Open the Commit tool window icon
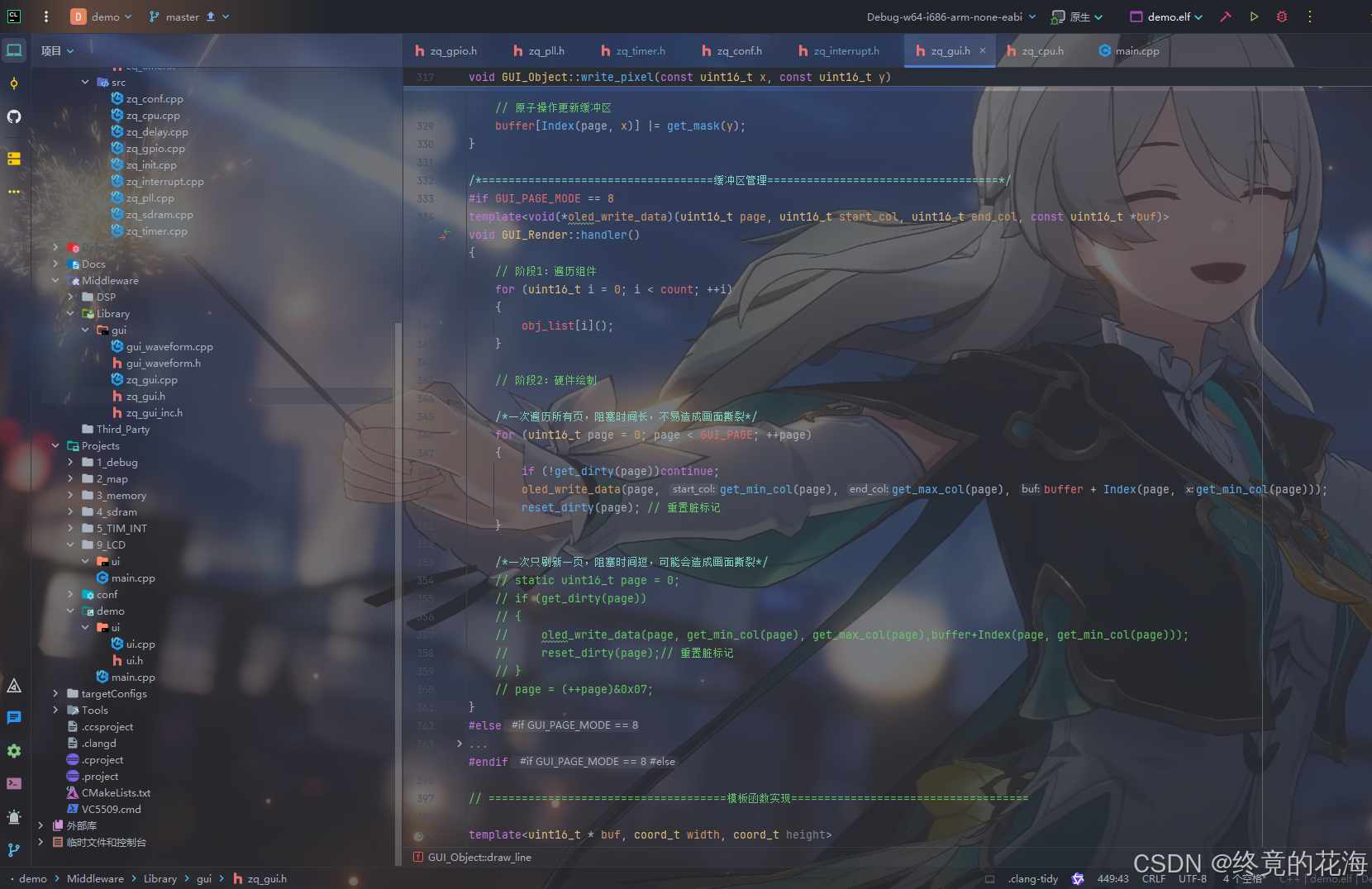Image resolution: width=1372 pixels, height=889 pixels. point(14,83)
